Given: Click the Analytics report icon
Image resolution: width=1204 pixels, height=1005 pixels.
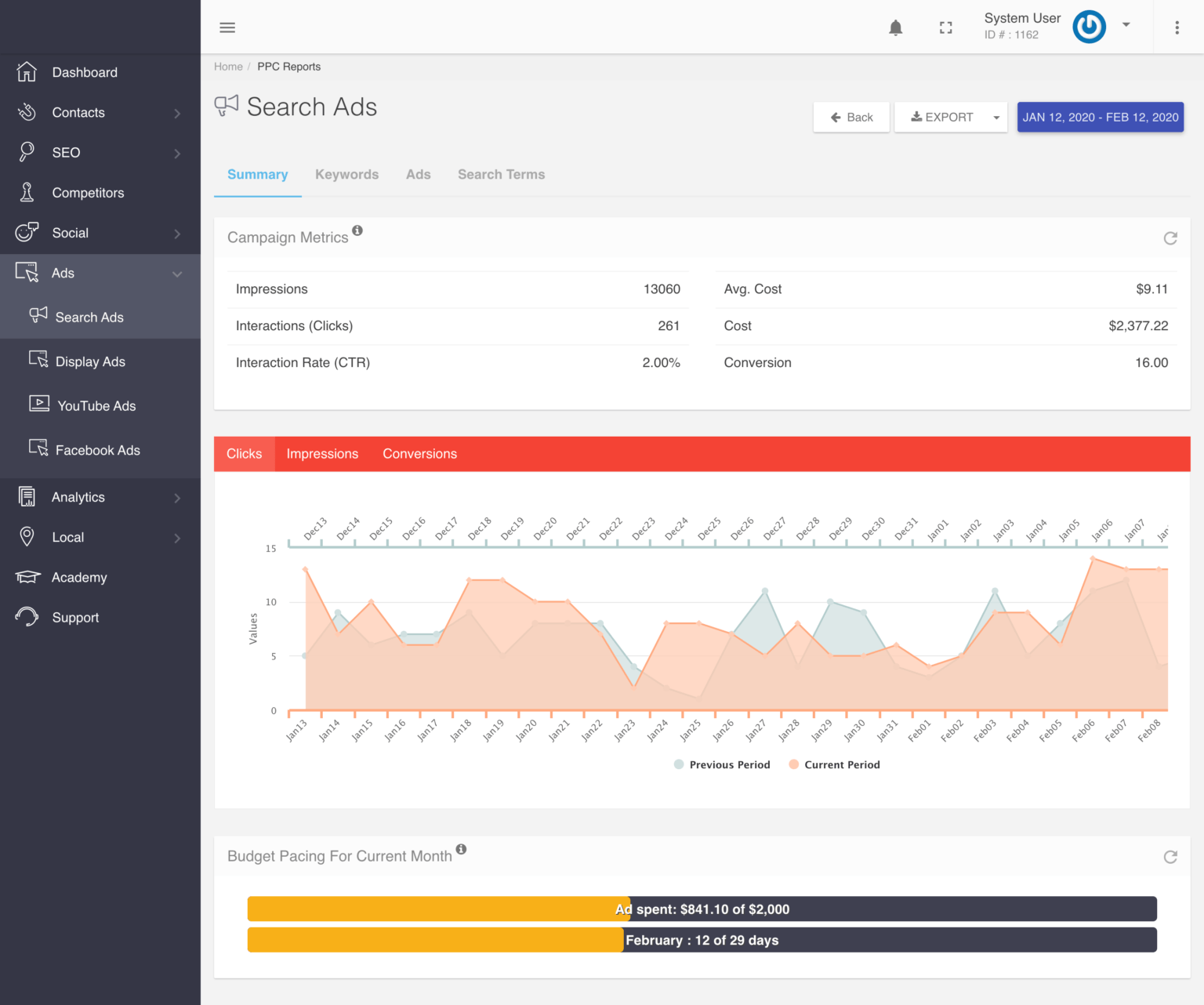Looking at the screenshot, I should tap(27, 496).
